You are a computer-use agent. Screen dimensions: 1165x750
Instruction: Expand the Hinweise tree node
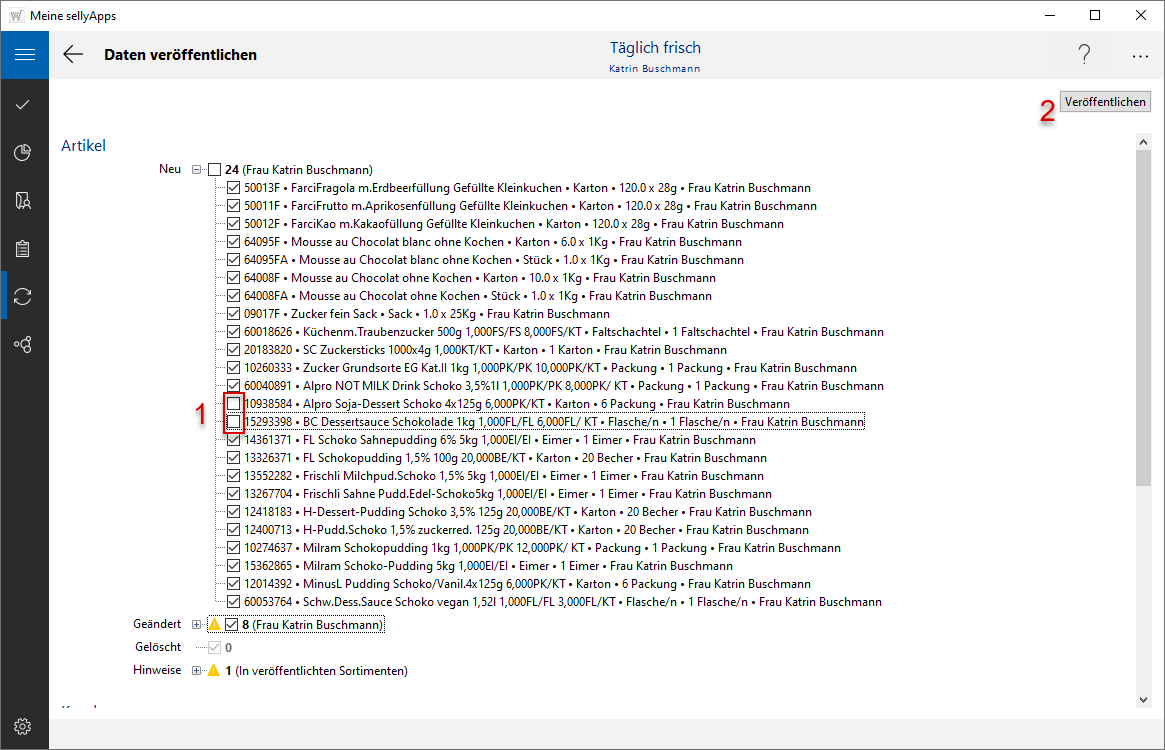(197, 671)
